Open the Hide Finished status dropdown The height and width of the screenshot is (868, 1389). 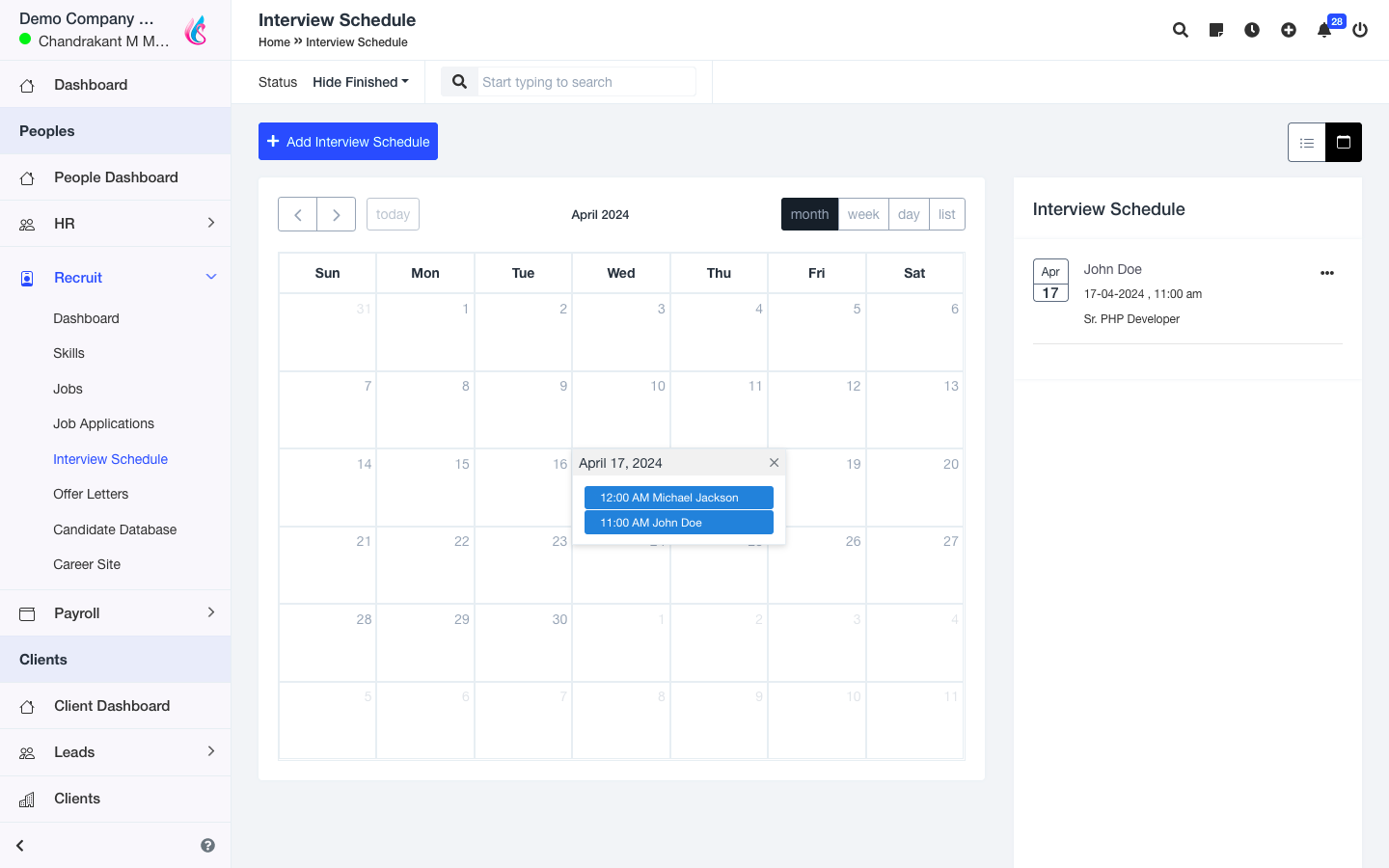[360, 82]
